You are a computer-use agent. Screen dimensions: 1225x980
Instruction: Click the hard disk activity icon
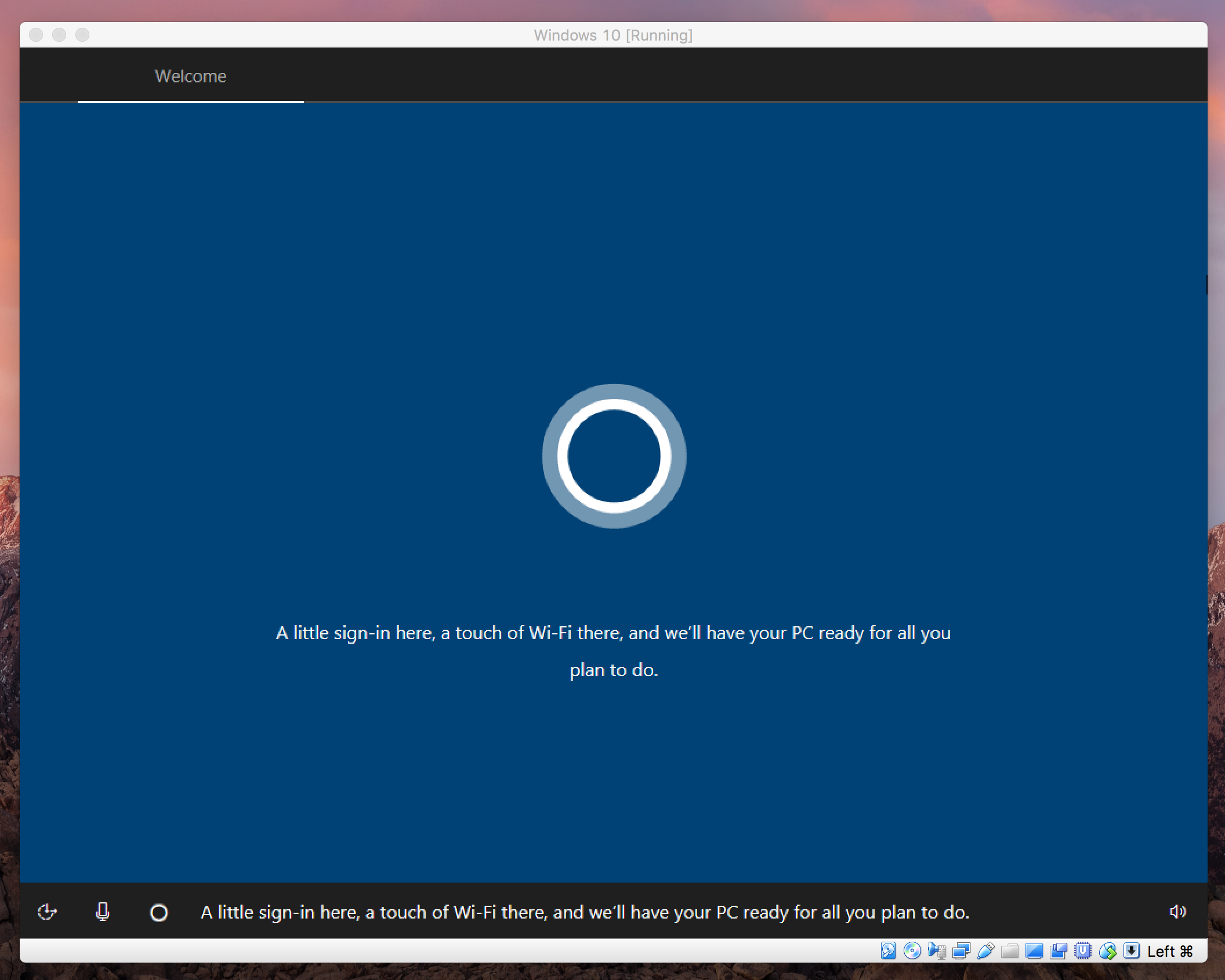coord(888,951)
